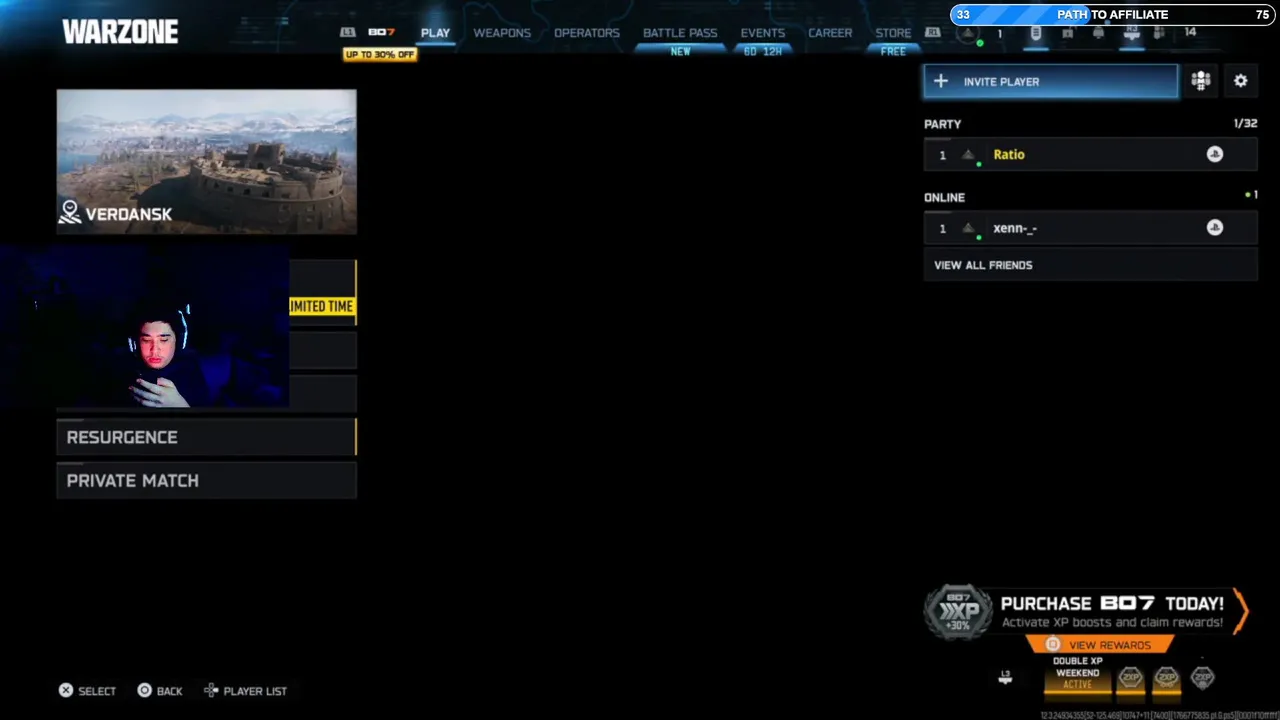Viewport: 1280px width, 720px height.
Task: Click the WARZONE logo
Action: (120, 32)
